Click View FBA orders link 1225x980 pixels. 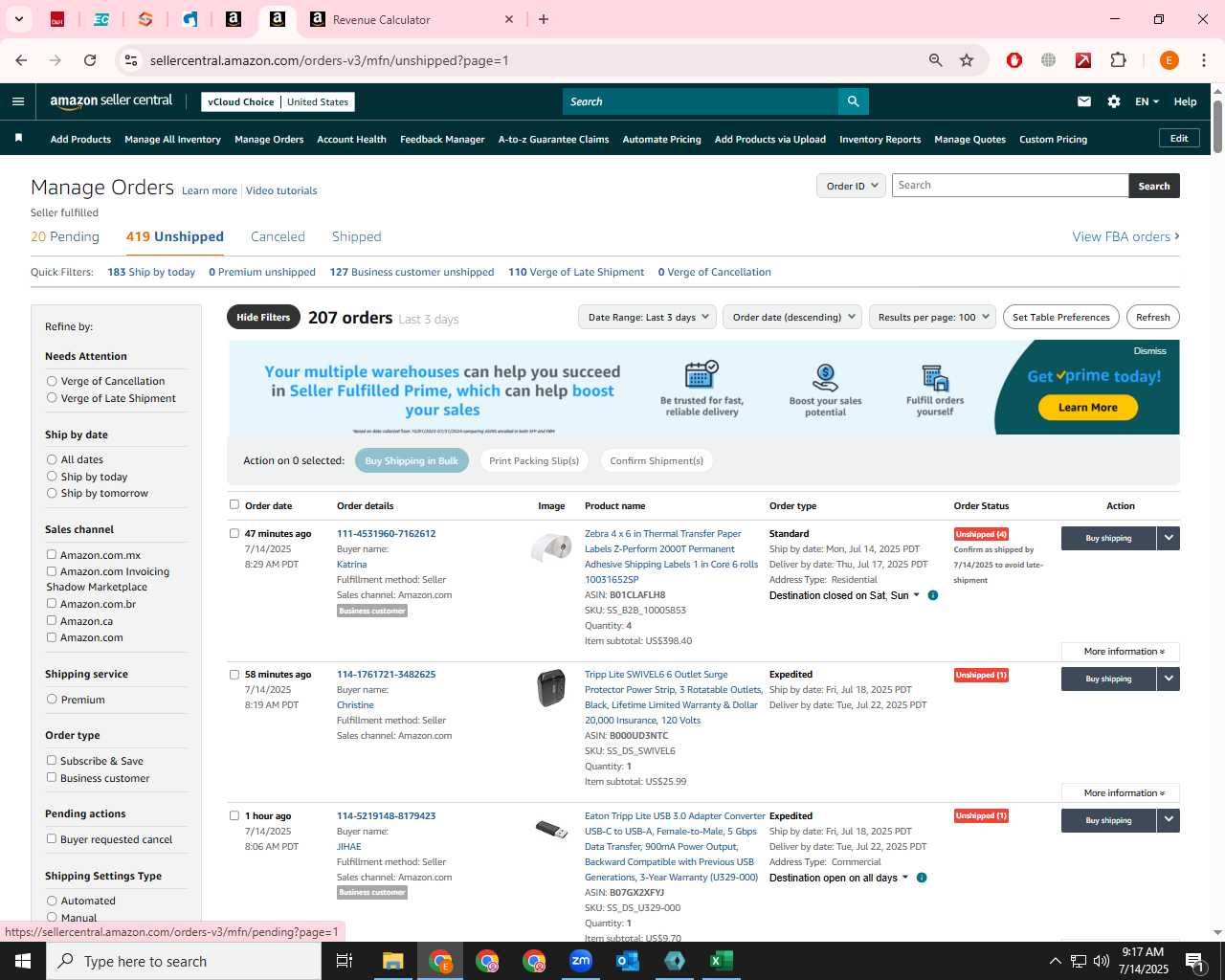point(1125,236)
